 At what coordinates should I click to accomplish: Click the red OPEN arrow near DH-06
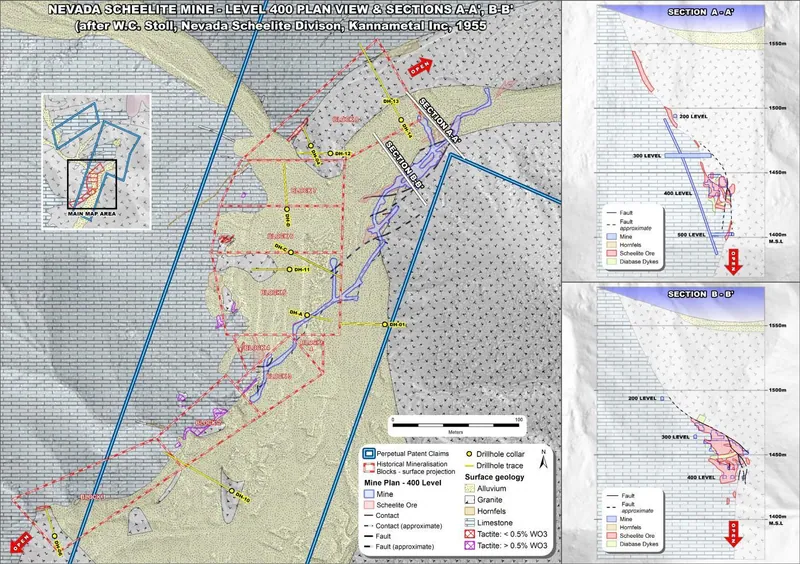coord(20,542)
